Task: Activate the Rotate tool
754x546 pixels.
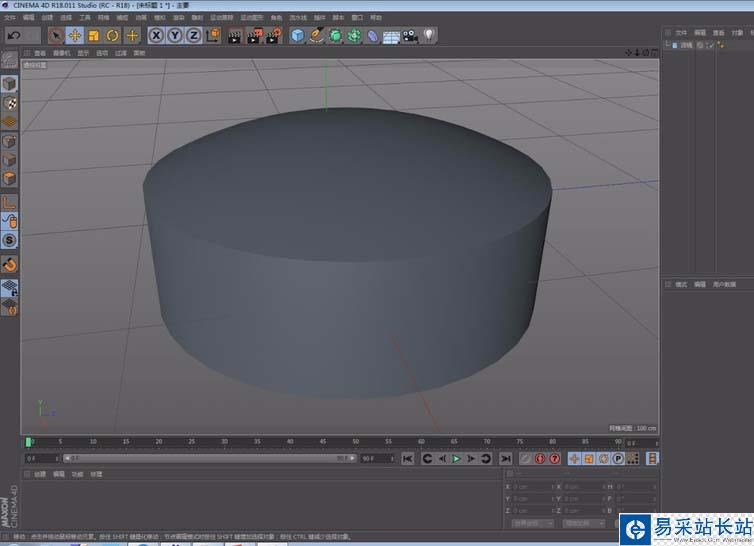Action: 113,36
